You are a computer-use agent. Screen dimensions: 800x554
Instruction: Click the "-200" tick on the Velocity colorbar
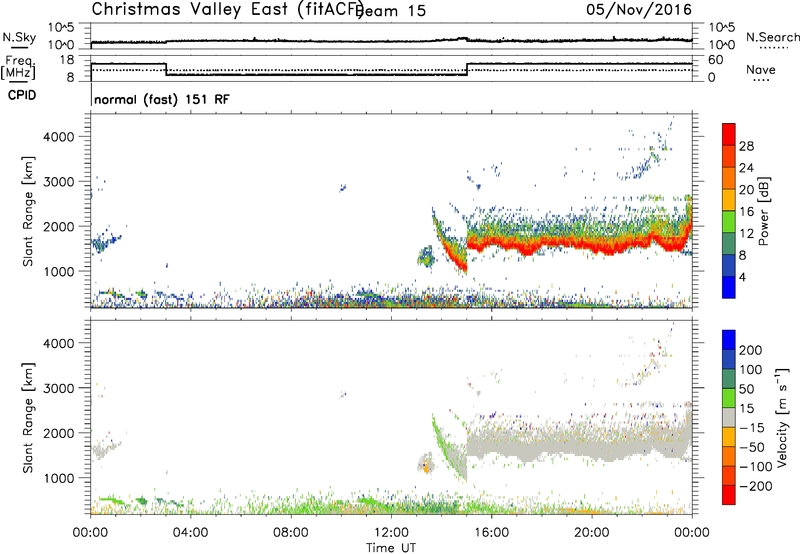(755, 486)
